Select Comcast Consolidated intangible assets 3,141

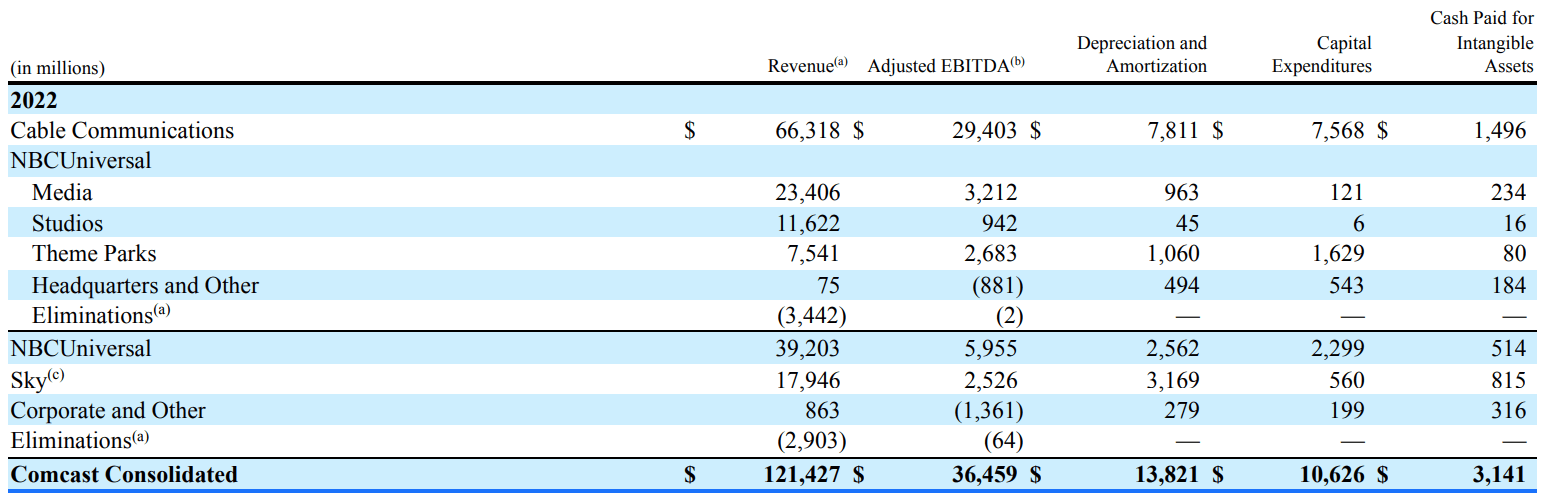tap(1500, 474)
